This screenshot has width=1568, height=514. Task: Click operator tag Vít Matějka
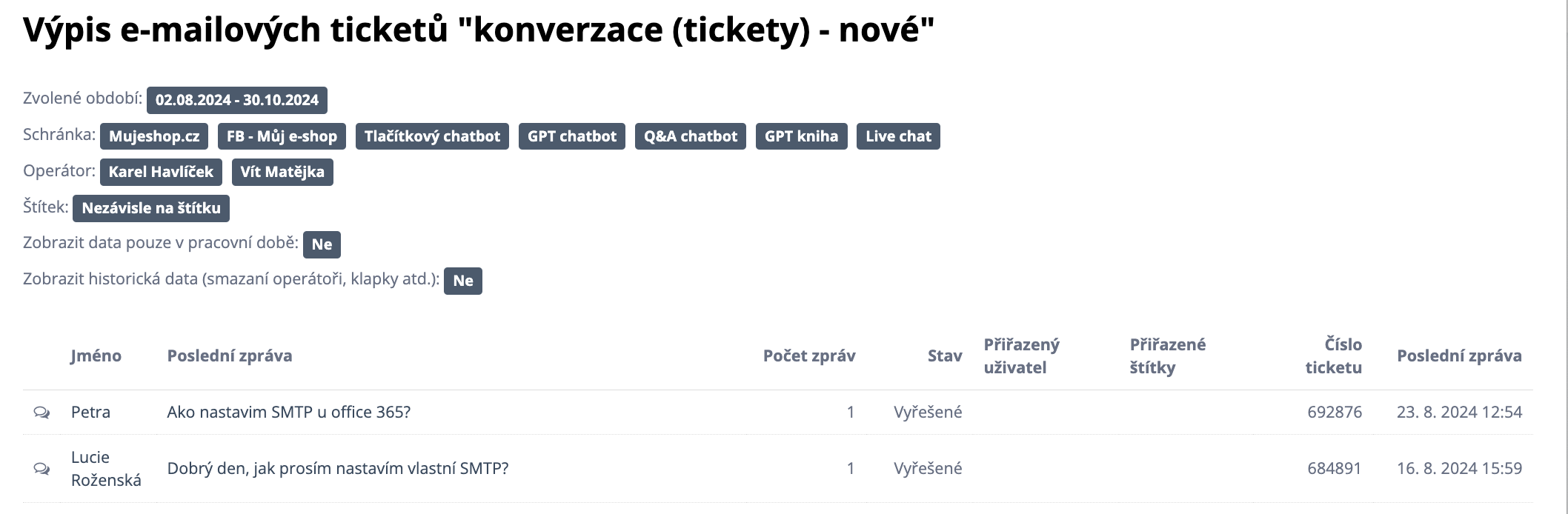(282, 172)
